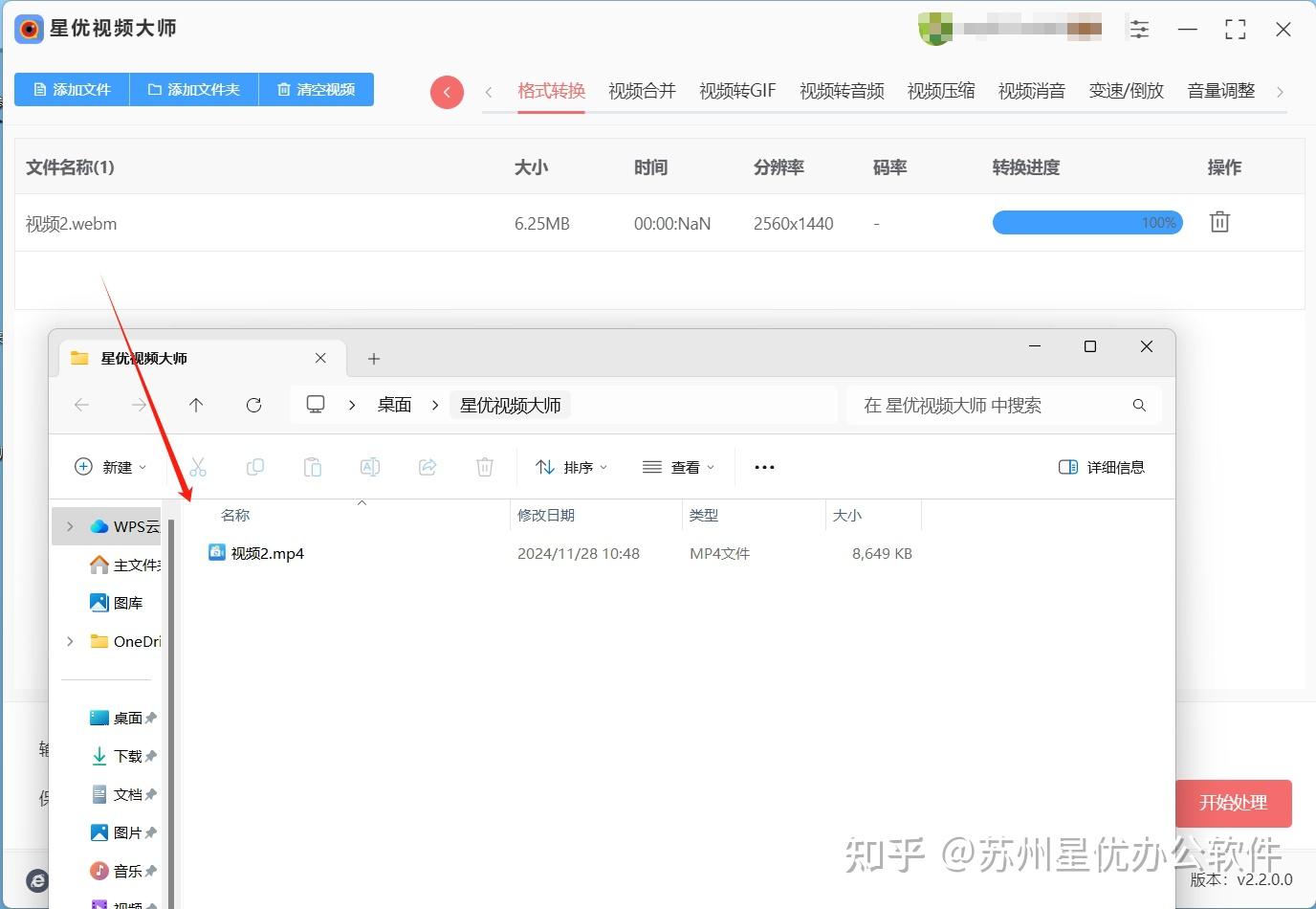Switch to the 视频转GIF tab

[736, 90]
